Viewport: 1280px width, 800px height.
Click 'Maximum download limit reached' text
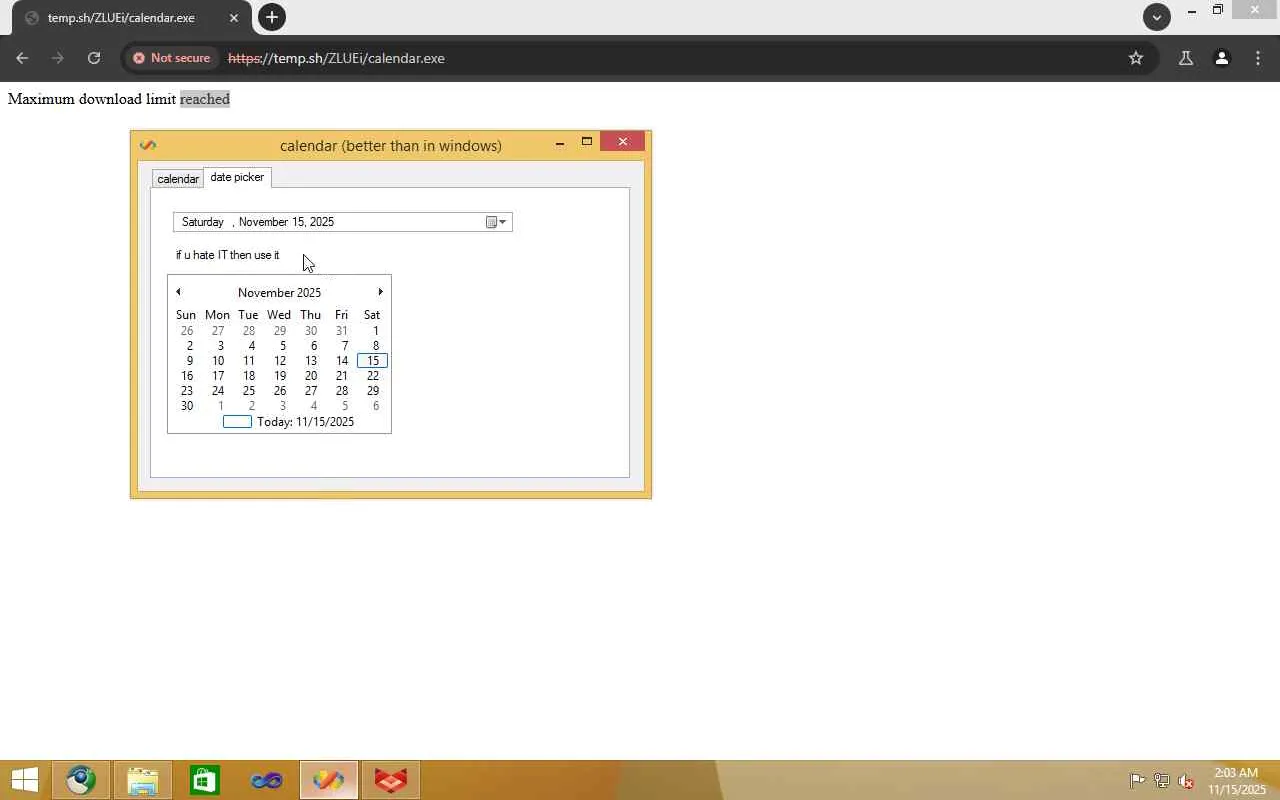(119, 99)
